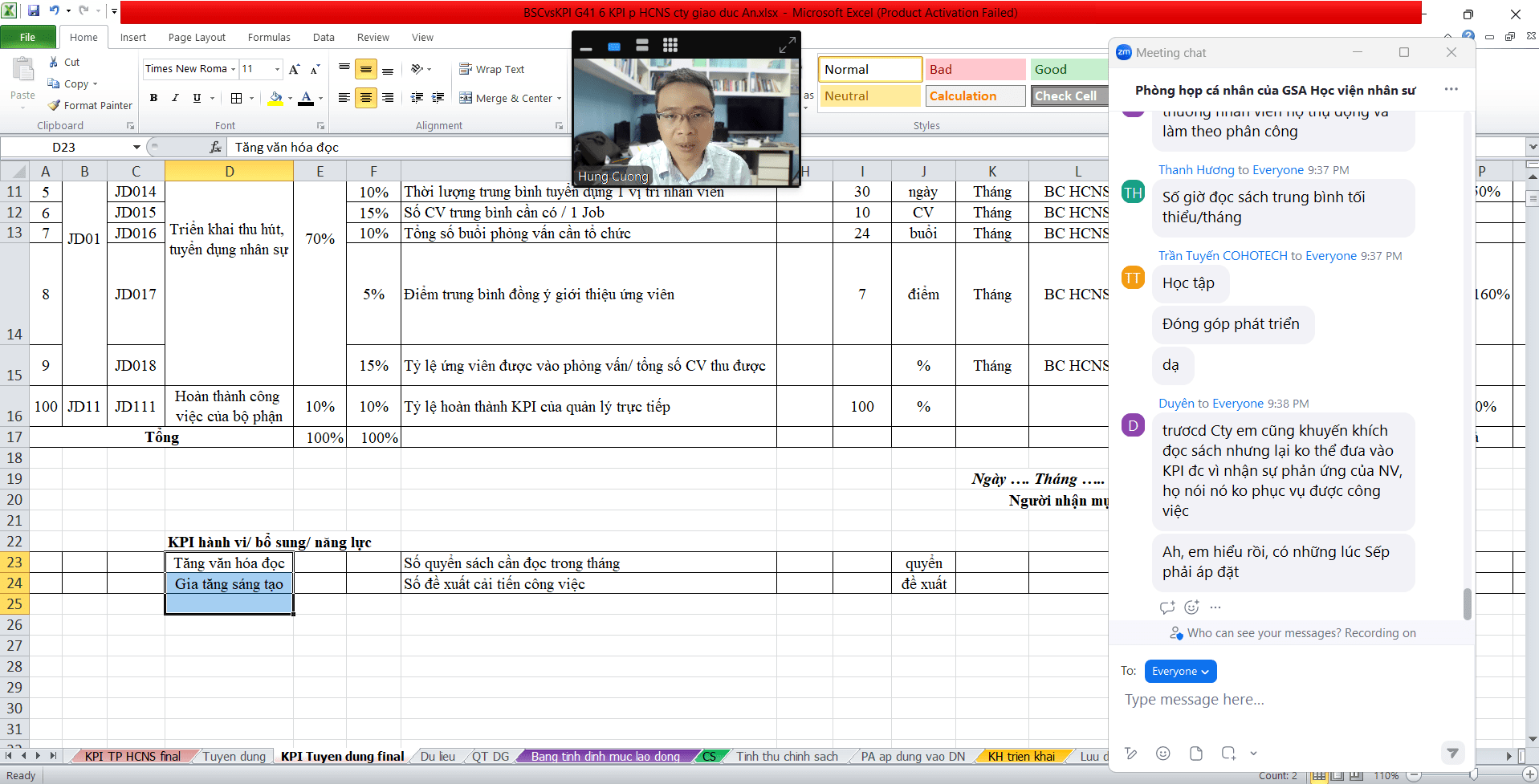Open the Everyone recipient dropdown in chat

(1180, 671)
